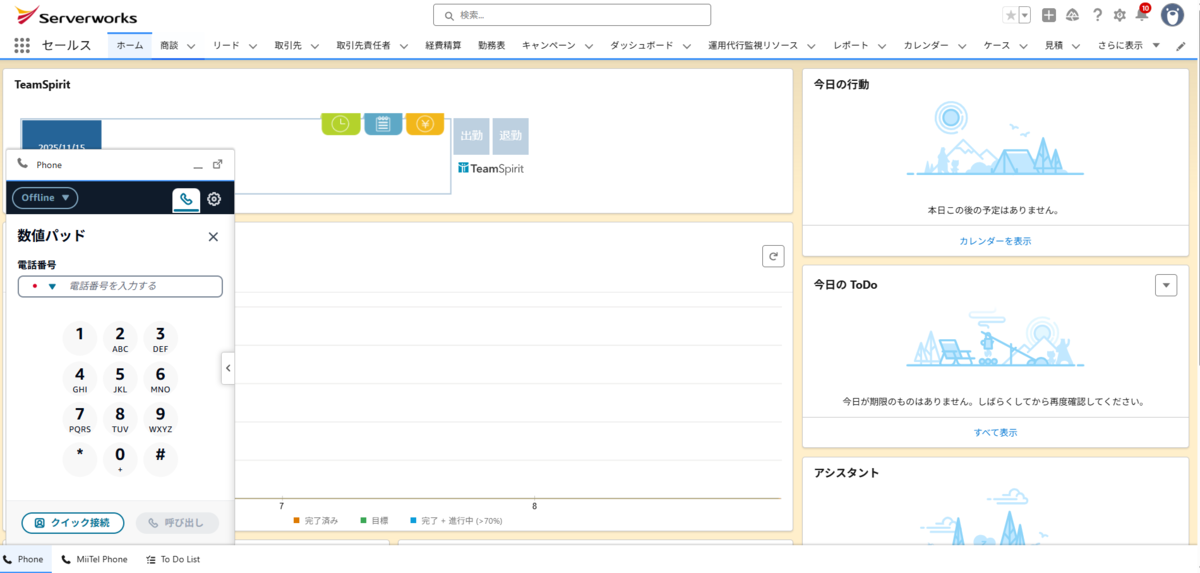Click the global 検索 search box
This screenshot has height=573, width=1200.
[x=572, y=15]
